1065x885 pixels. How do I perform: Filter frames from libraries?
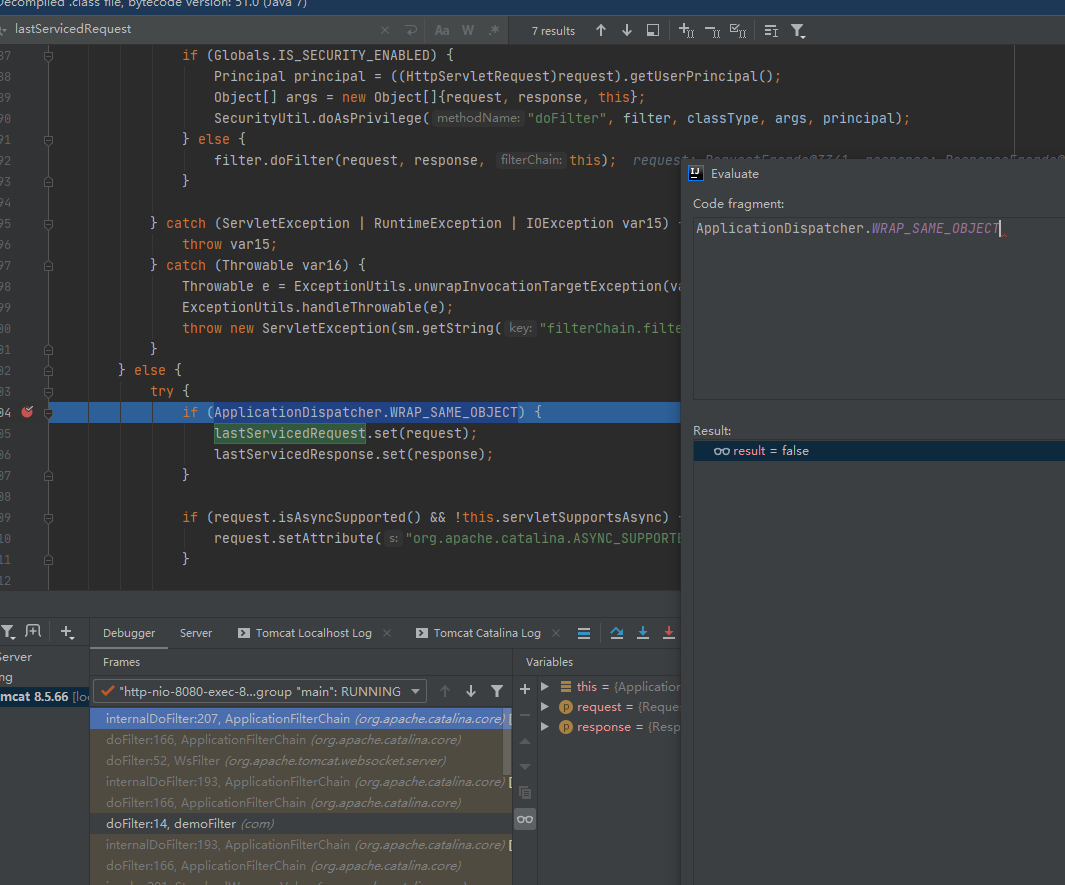tap(497, 691)
